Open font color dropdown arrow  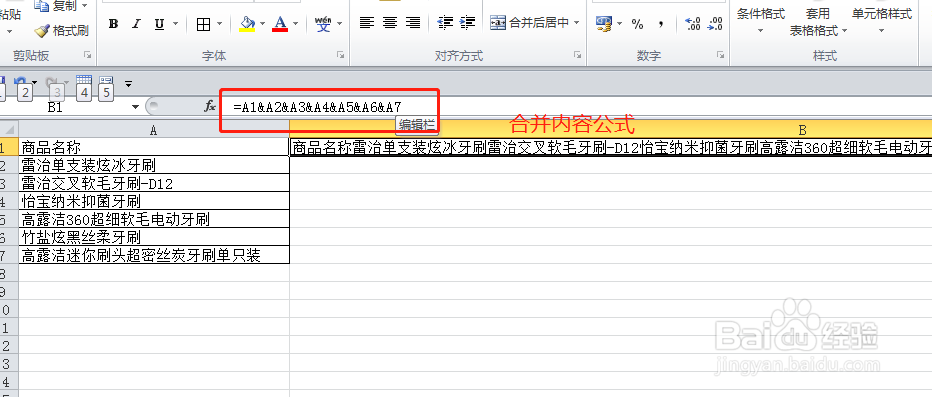click(x=295, y=24)
